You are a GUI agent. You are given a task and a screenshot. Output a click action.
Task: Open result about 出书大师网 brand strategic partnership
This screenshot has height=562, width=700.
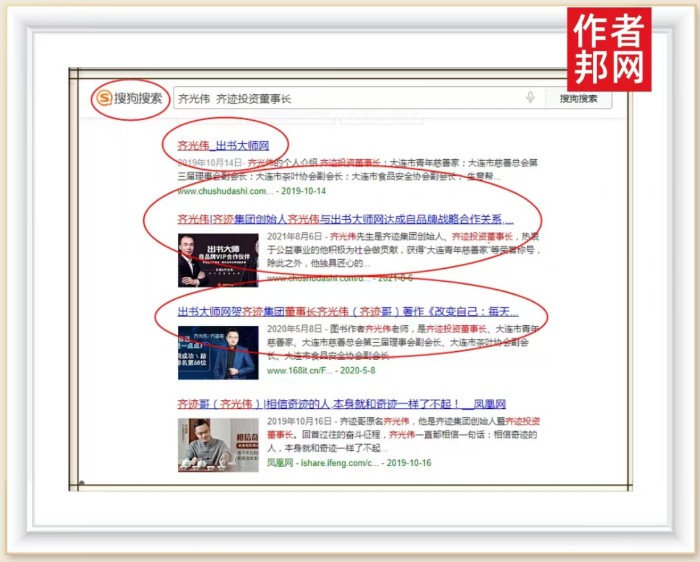[x=345, y=218]
